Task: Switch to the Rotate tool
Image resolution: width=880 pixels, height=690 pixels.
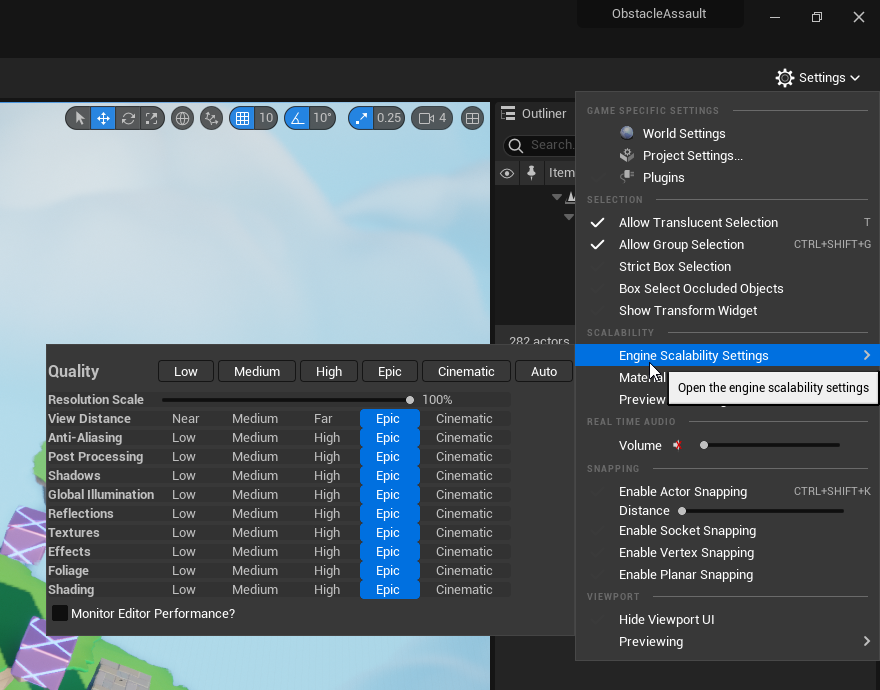Action: pos(128,118)
